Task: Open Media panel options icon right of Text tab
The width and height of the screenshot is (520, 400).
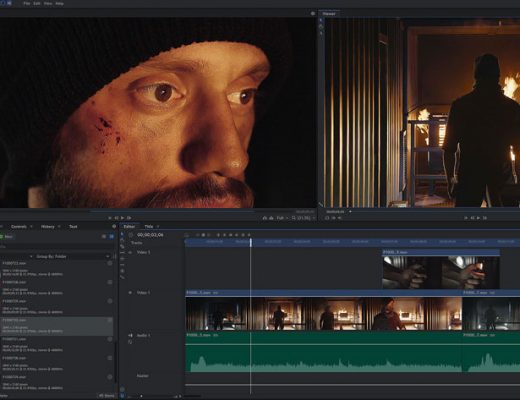Action: [x=114, y=227]
